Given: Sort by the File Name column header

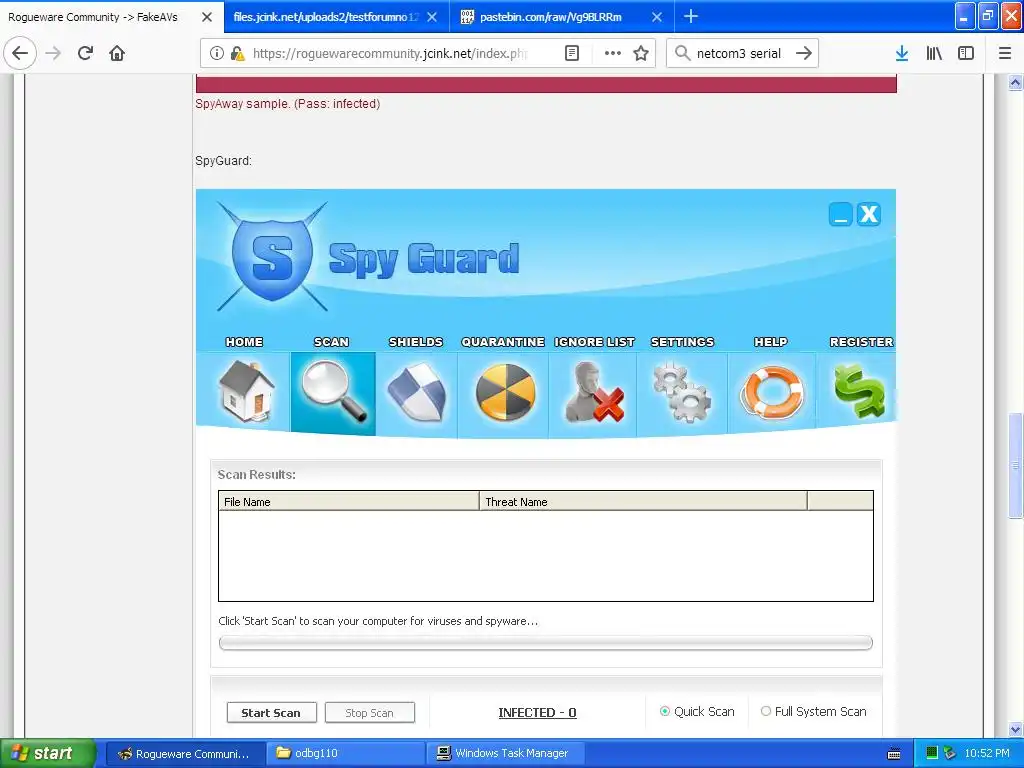Looking at the screenshot, I should click(349, 501).
